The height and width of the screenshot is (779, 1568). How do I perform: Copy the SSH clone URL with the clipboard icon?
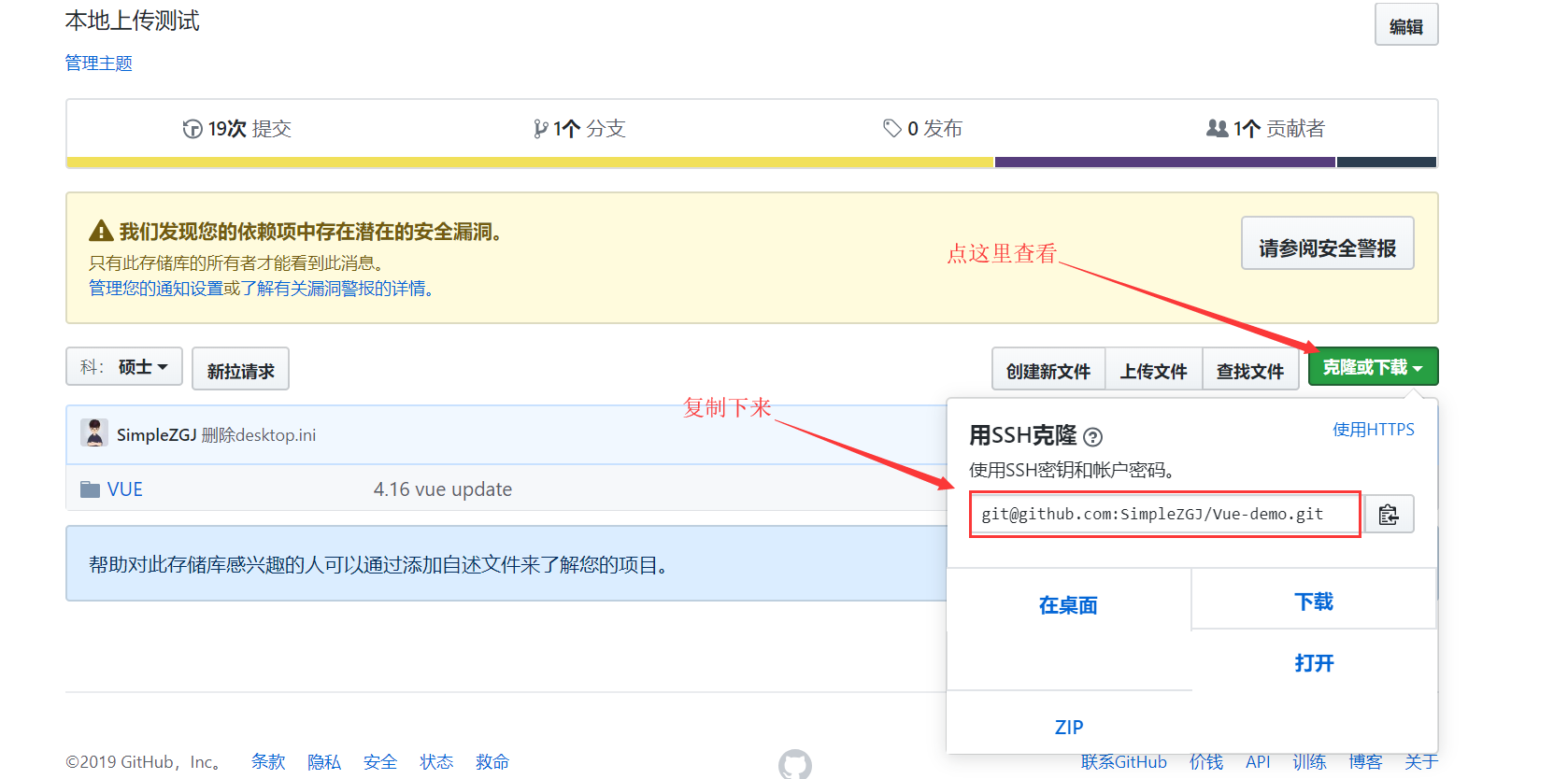1389,514
